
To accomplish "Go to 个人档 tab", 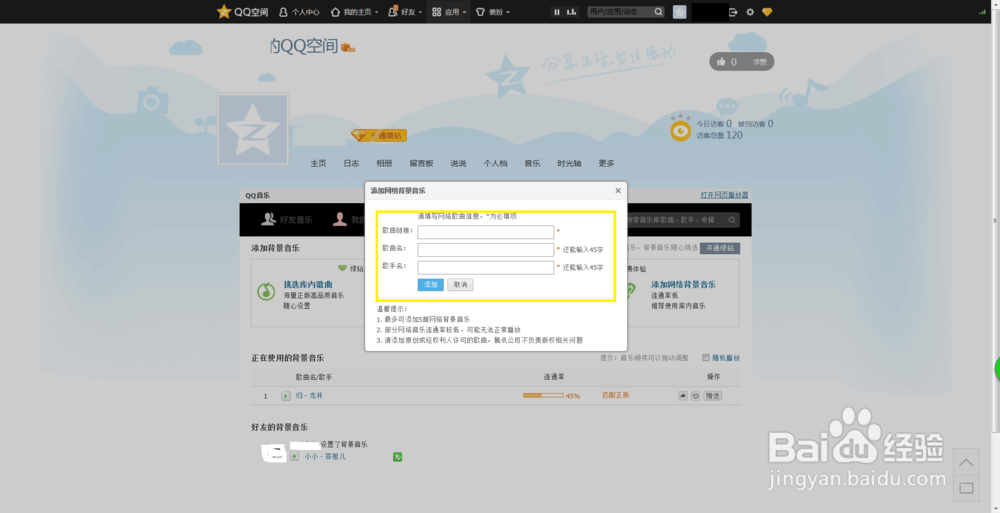I will tap(495, 163).
